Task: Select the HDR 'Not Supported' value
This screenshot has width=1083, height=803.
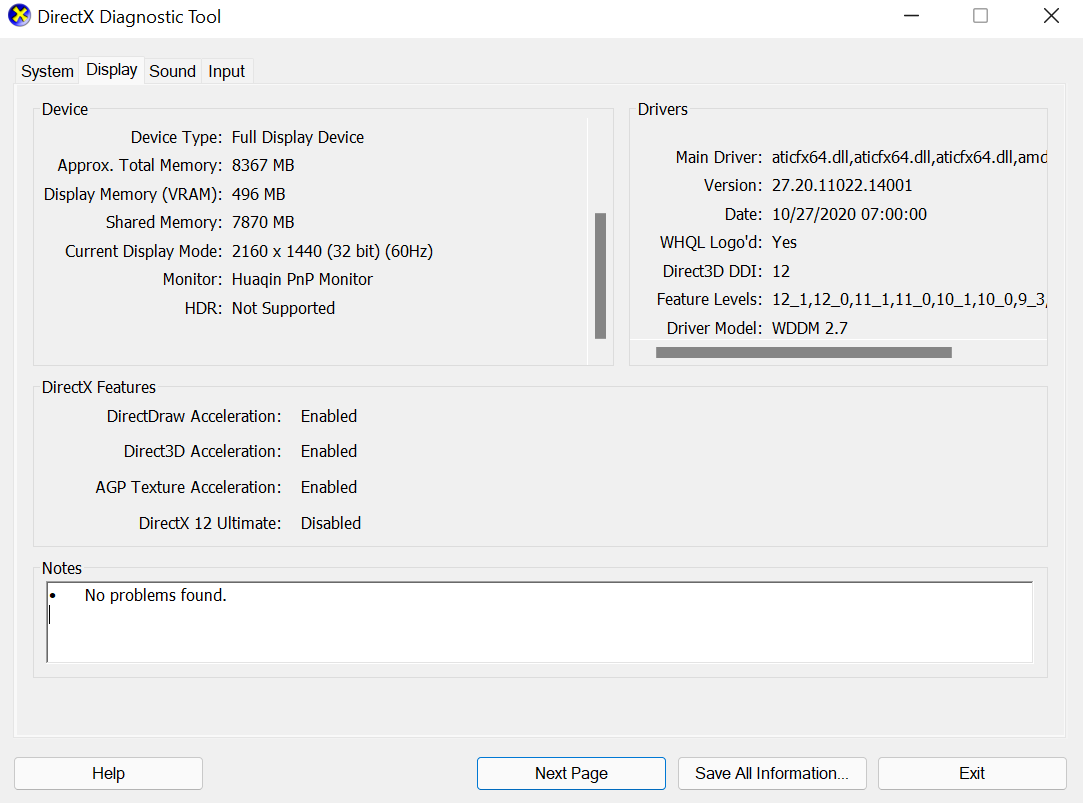Action: click(x=283, y=309)
